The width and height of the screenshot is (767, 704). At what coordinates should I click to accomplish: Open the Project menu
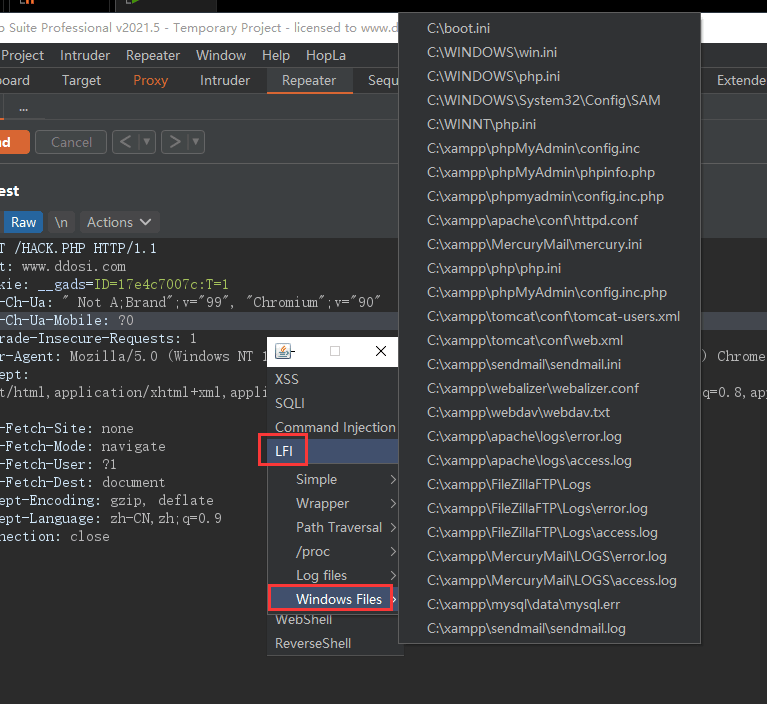[x=22, y=55]
